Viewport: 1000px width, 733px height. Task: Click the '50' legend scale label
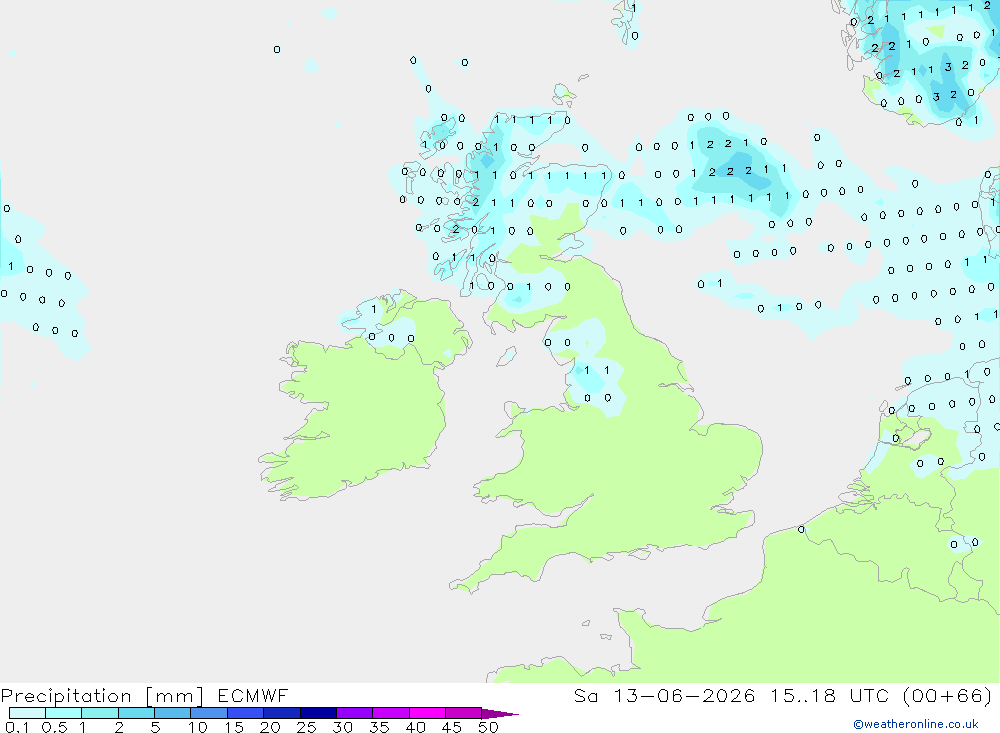[x=488, y=727]
